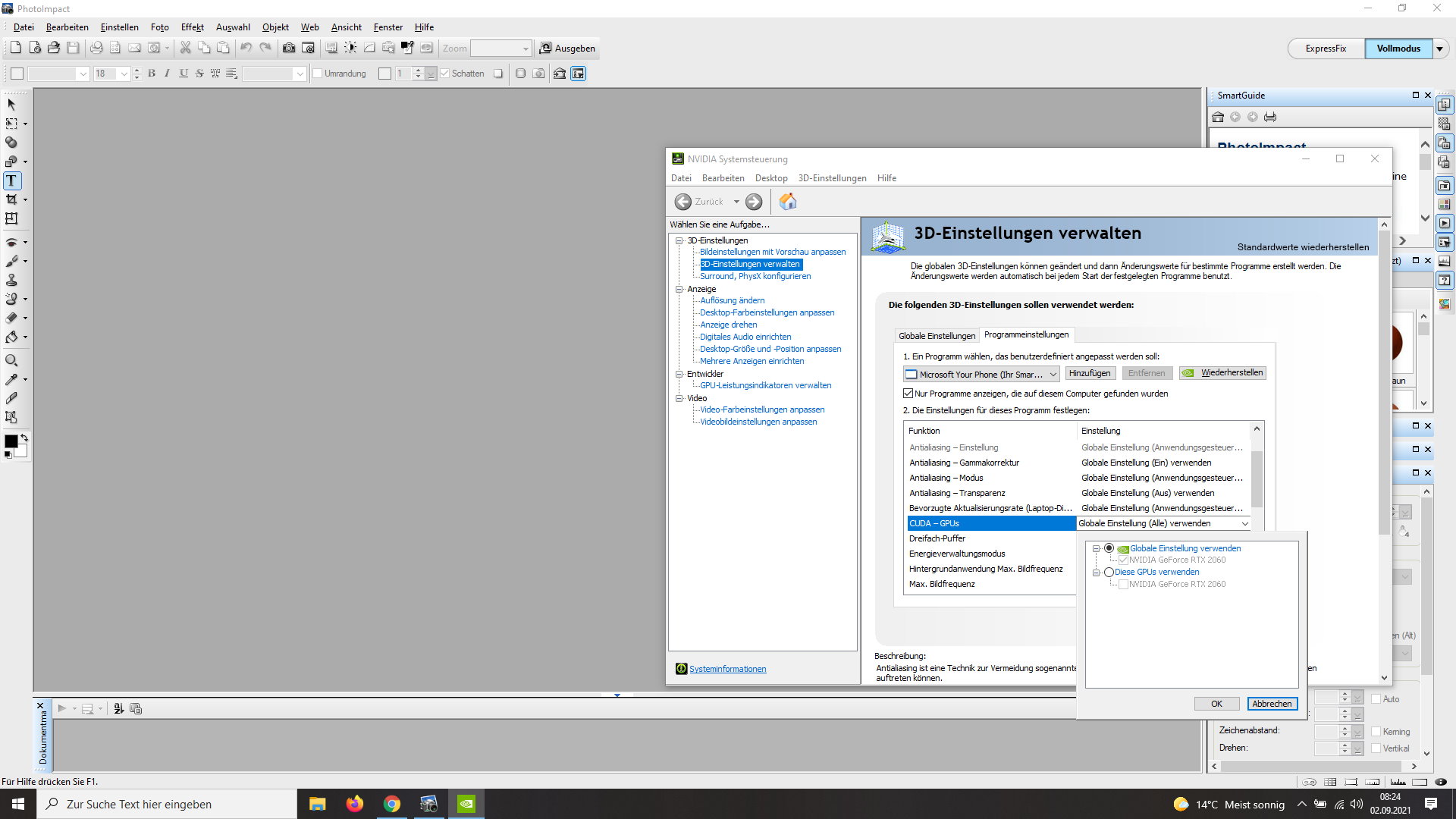The width and height of the screenshot is (1456, 819).
Task: Click the Cut scissors icon
Action: (x=185, y=48)
